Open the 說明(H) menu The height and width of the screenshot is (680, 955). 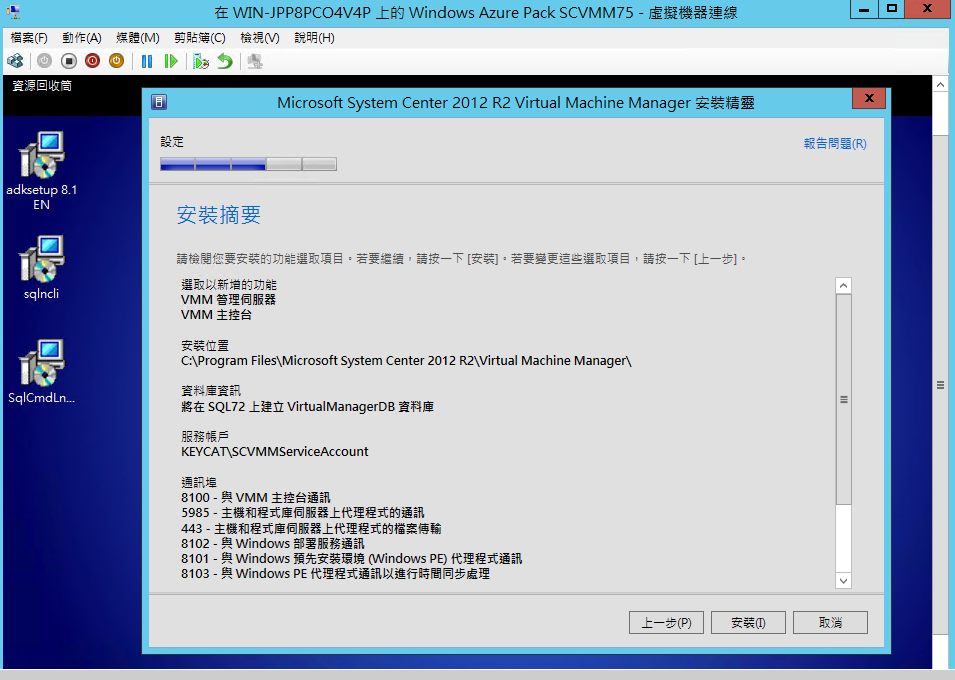[314, 38]
